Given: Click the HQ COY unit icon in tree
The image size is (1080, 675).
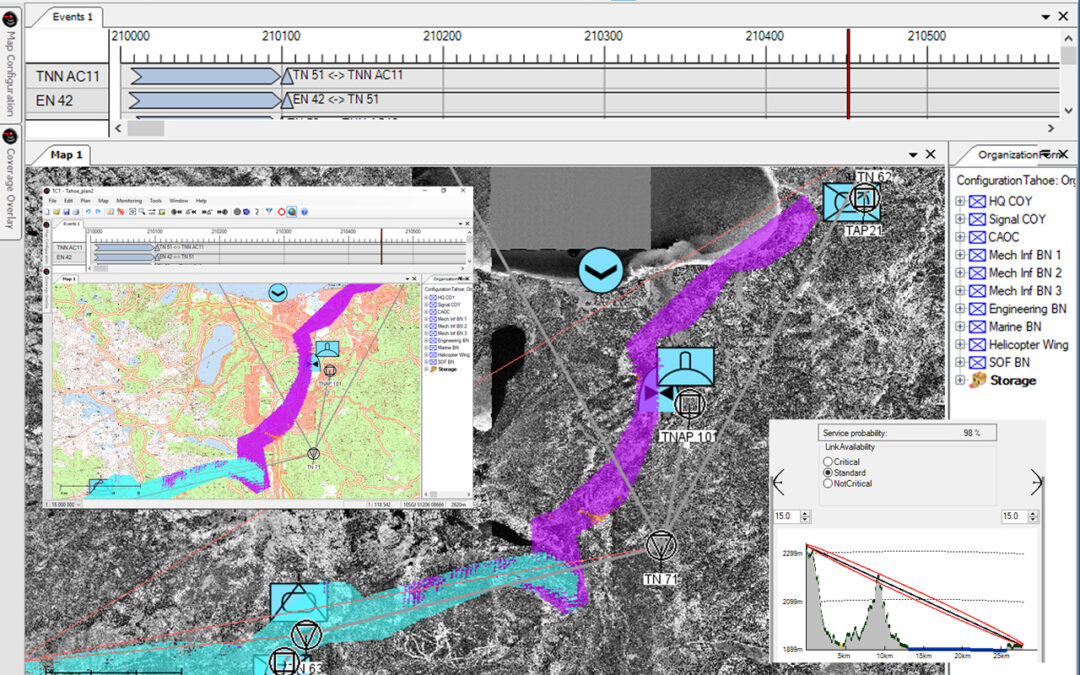Looking at the screenshot, I should coord(977,201).
